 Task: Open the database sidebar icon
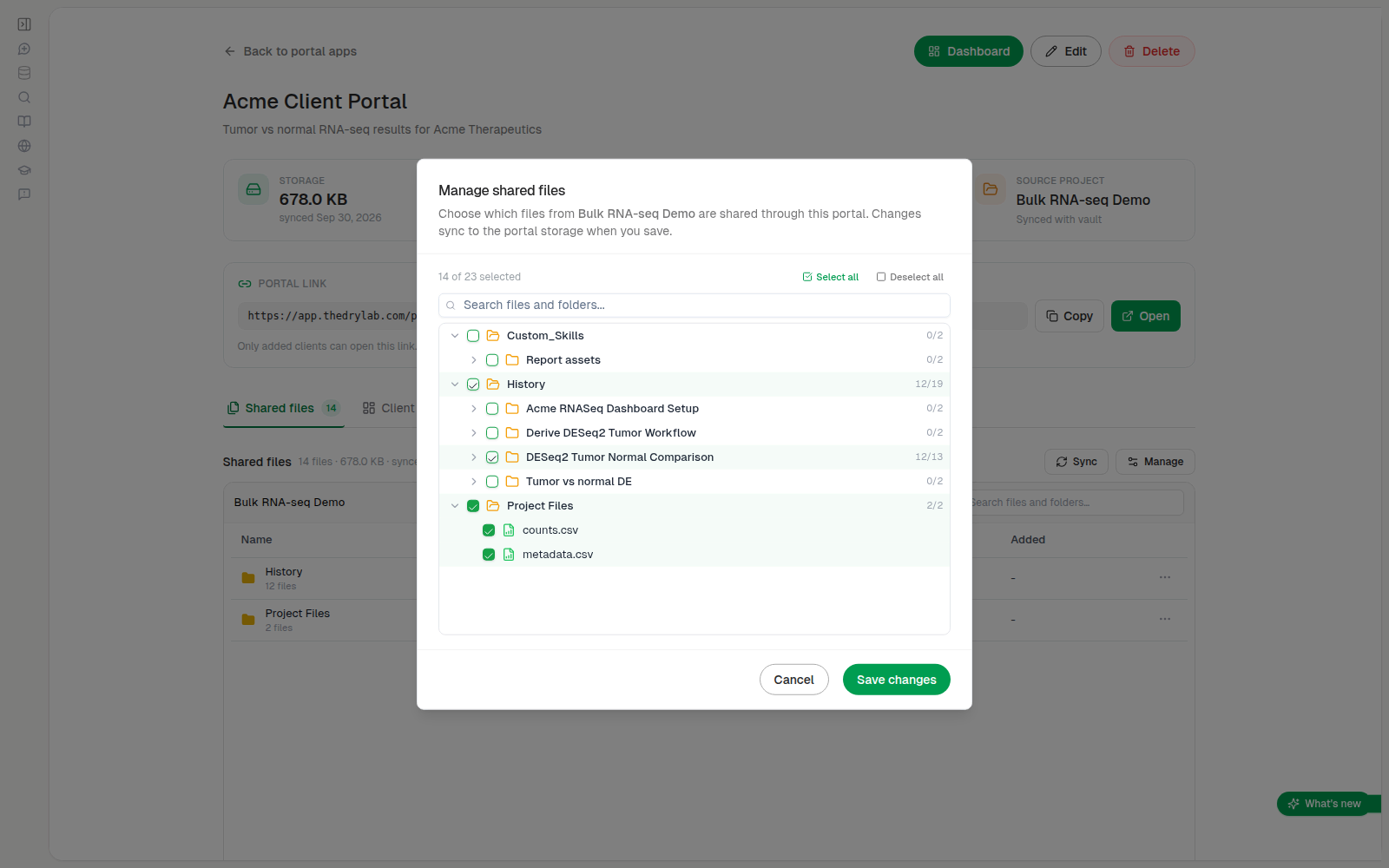point(24,73)
